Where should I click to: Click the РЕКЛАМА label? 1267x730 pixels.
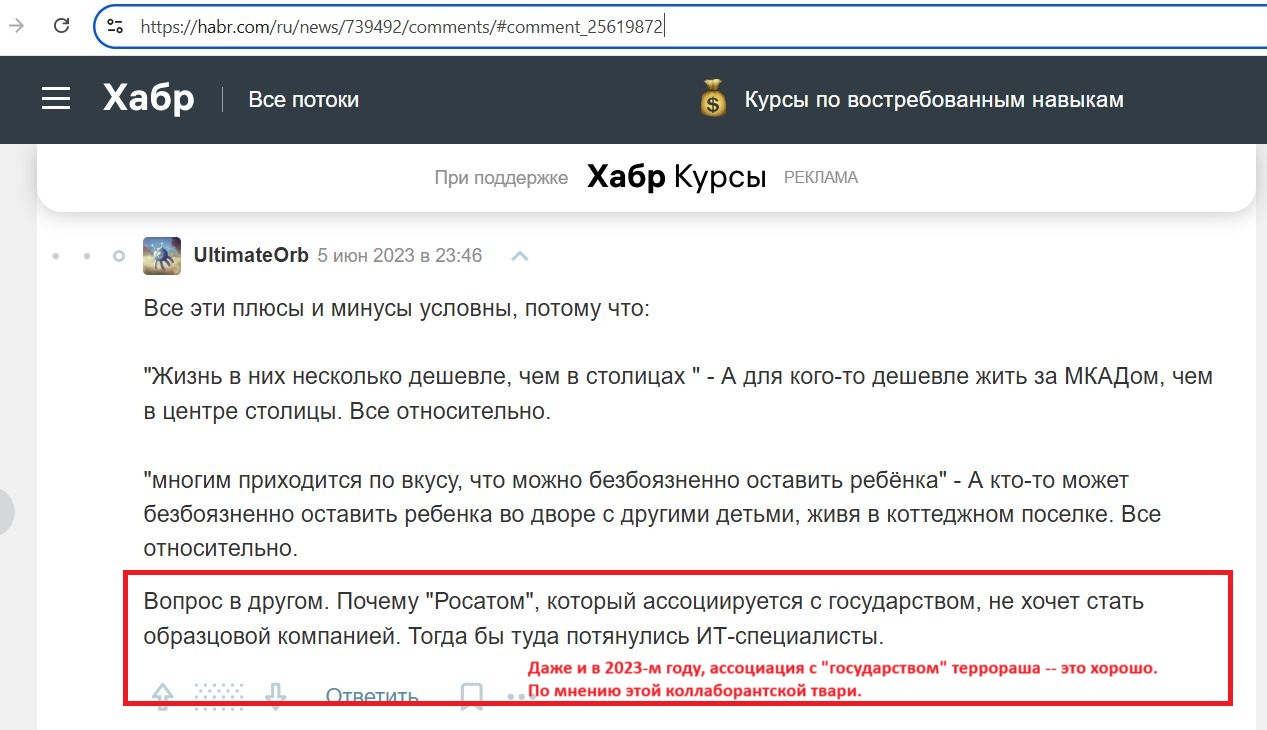(820, 178)
